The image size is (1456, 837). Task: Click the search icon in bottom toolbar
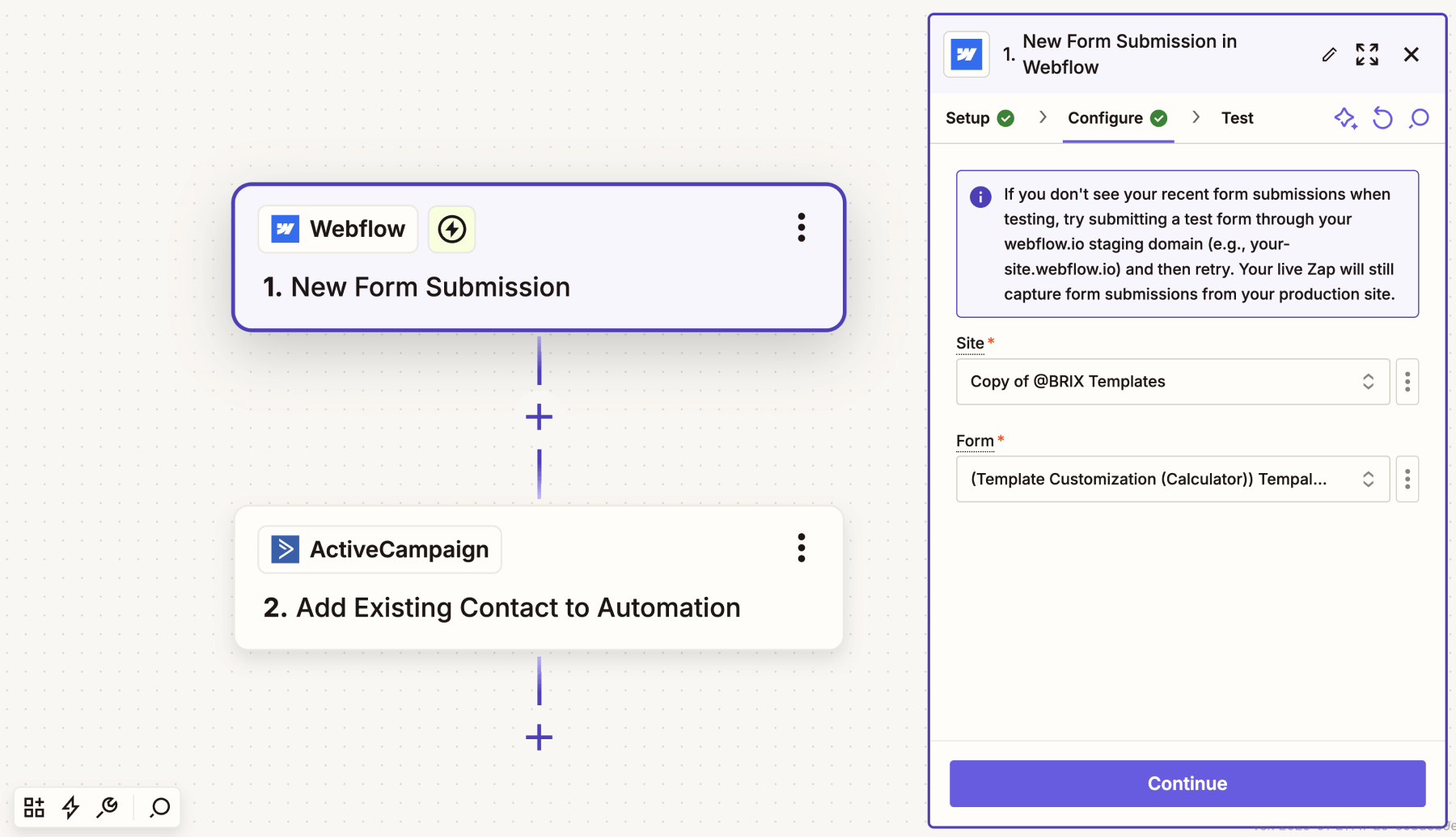160,807
